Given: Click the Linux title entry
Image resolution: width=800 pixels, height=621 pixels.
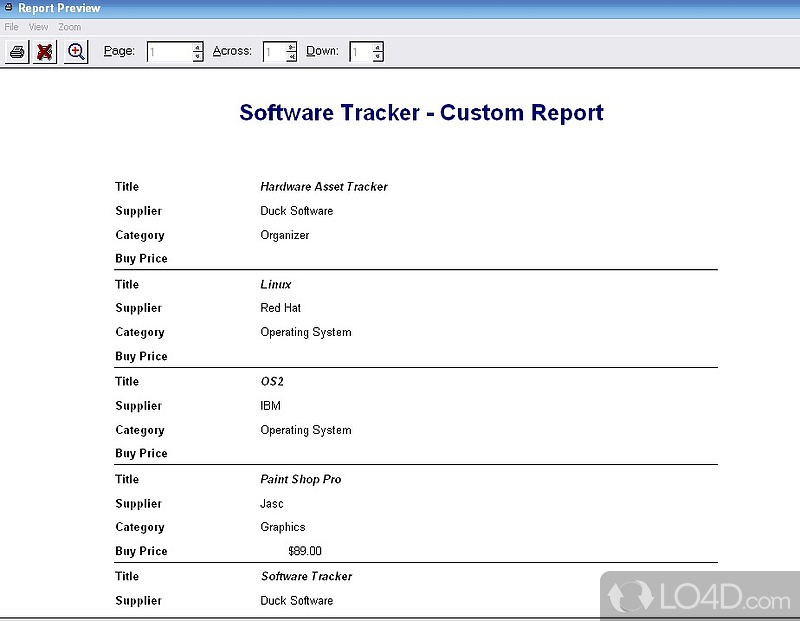Looking at the screenshot, I should (x=276, y=284).
